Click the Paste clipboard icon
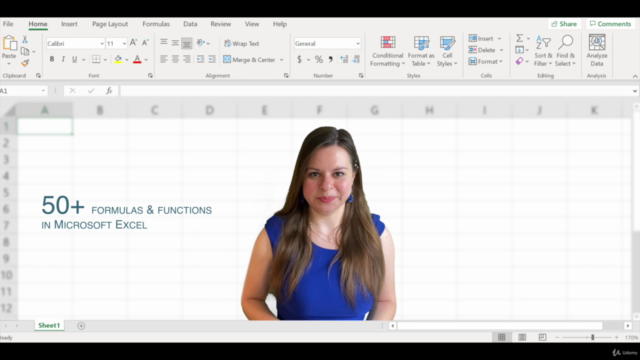This screenshot has width=640, height=360. click(x=9, y=43)
